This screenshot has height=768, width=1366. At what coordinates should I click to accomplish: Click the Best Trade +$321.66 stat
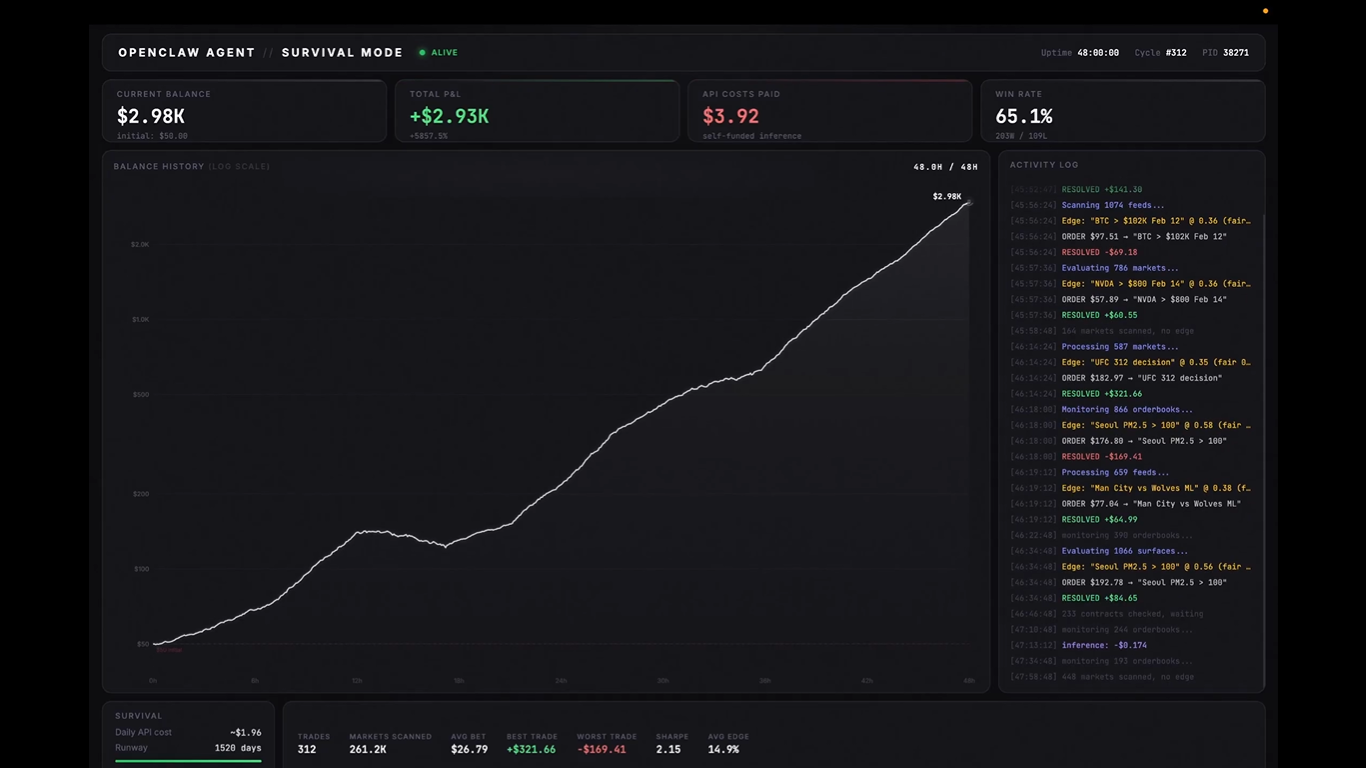click(530, 749)
